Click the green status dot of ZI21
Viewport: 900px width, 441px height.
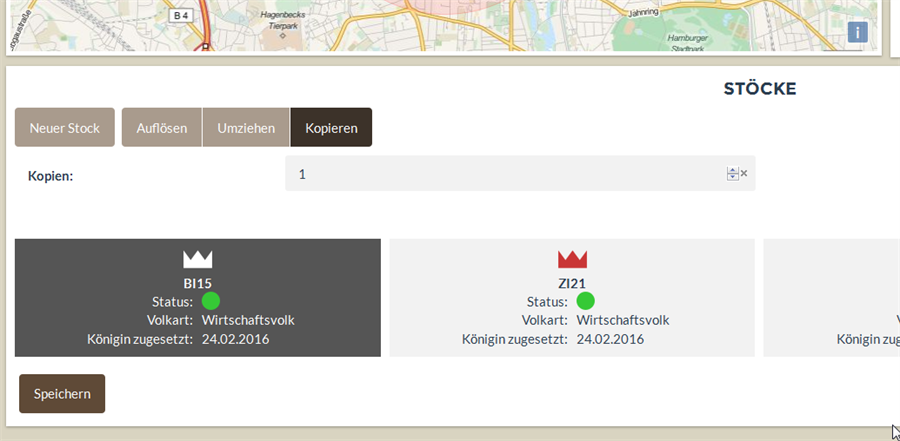(x=585, y=301)
